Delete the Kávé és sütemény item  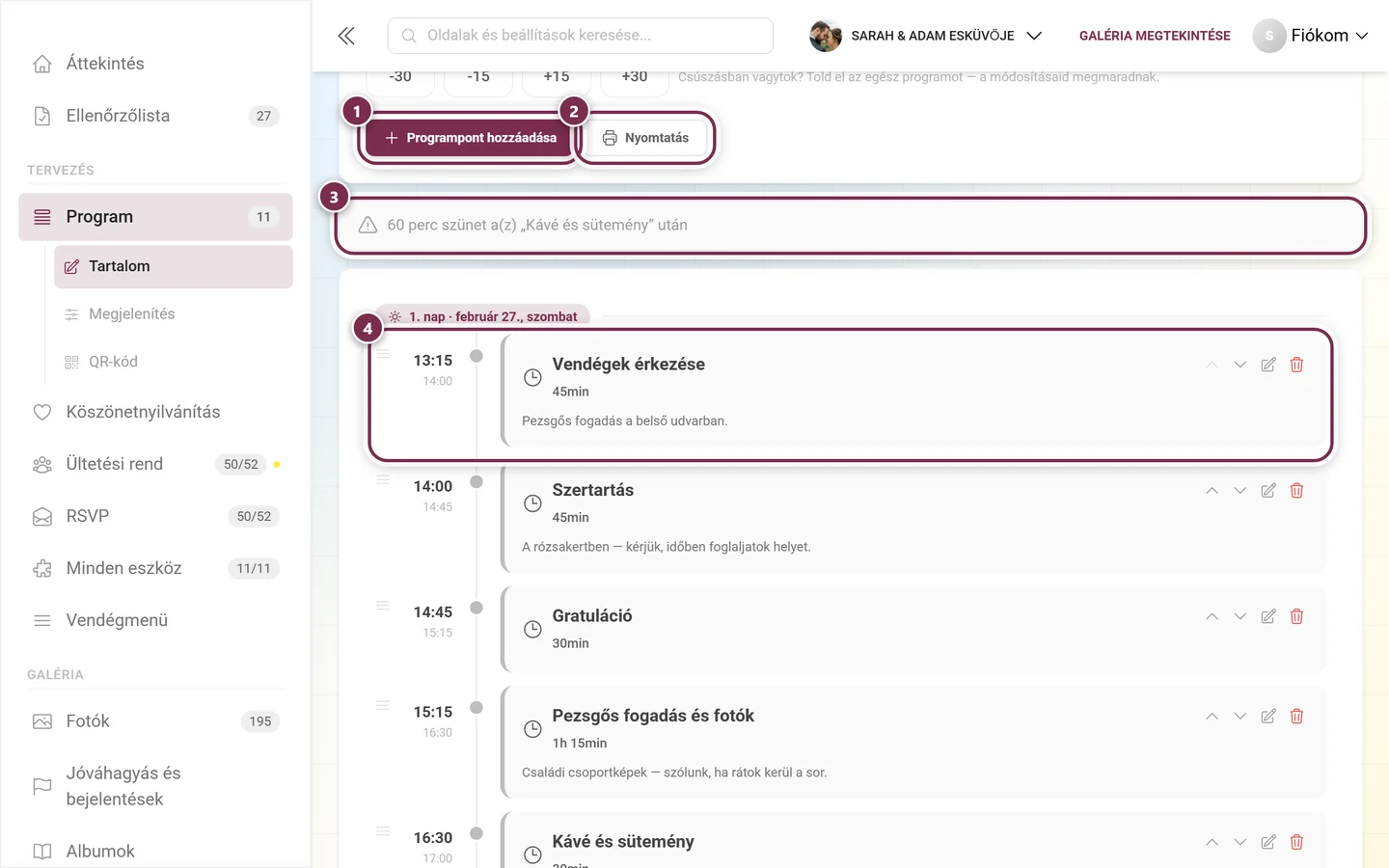click(x=1296, y=842)
